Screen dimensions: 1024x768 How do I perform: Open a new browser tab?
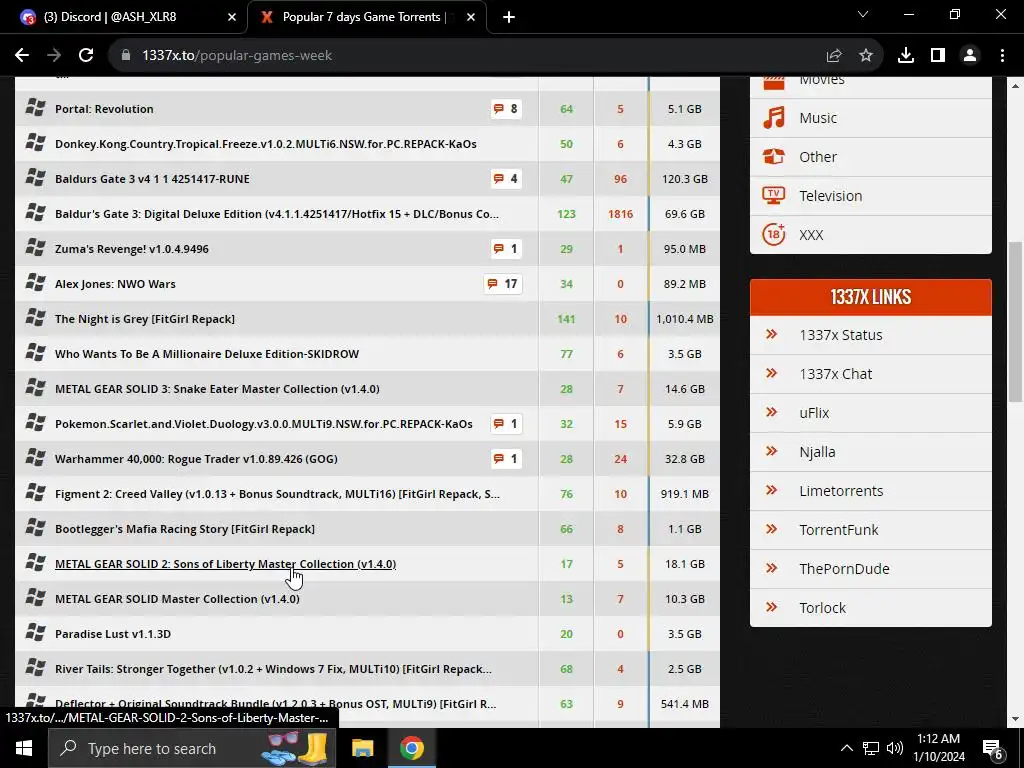pyautogui.click(x=509, y=17)
